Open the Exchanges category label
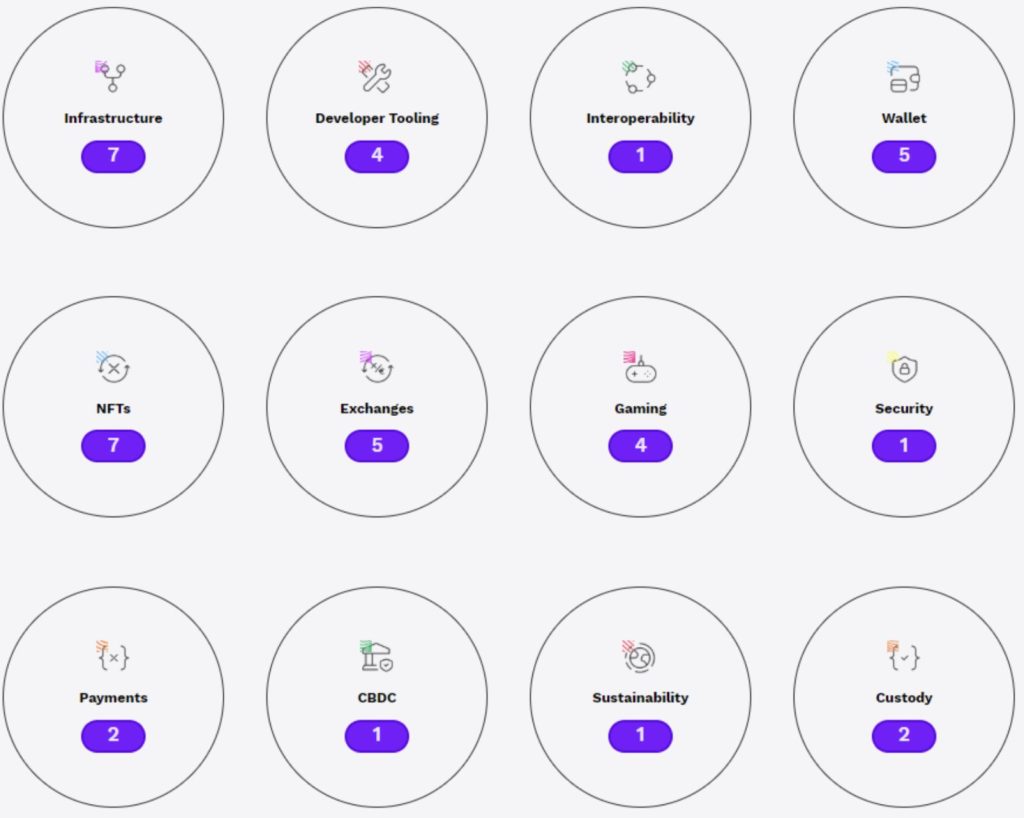The height and width of the screenshot is (818, 1024). [377, 408]
